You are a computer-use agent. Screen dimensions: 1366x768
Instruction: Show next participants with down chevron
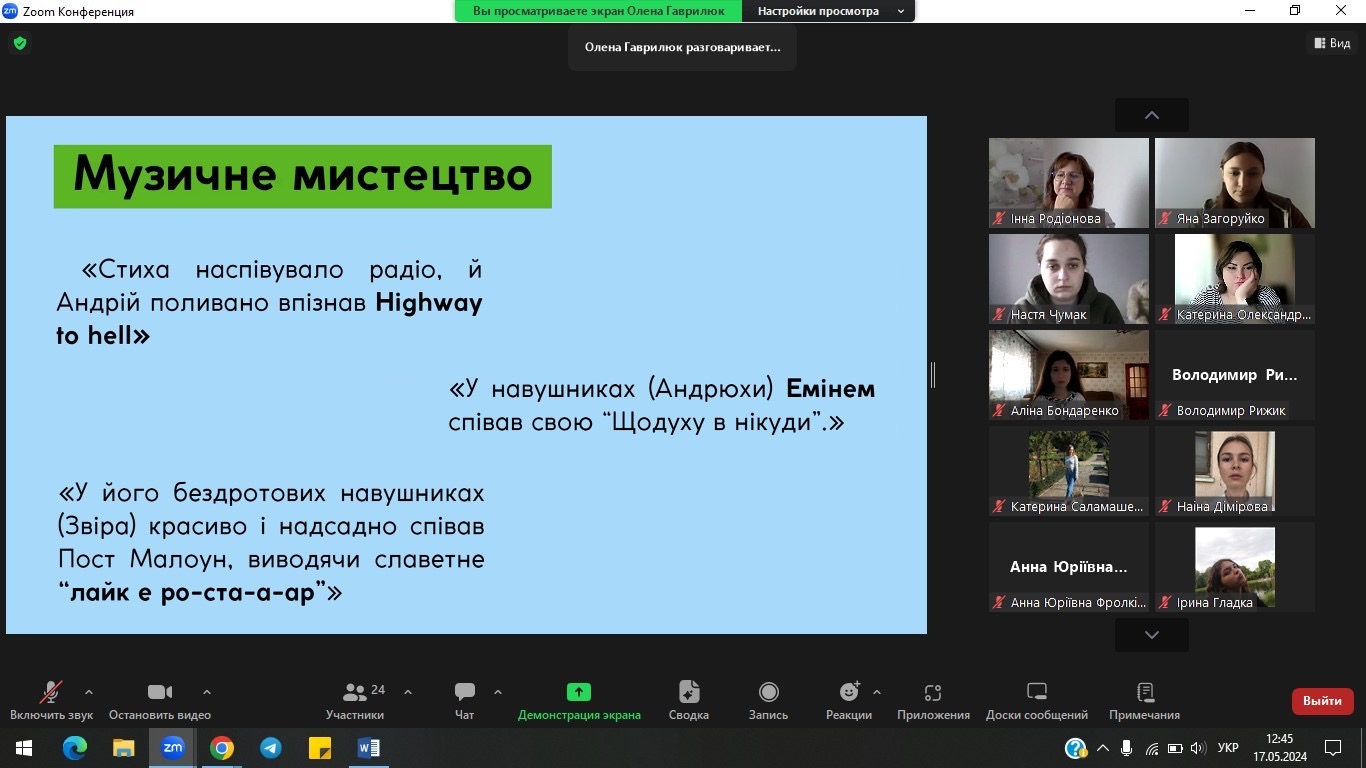pos(1151,635)
